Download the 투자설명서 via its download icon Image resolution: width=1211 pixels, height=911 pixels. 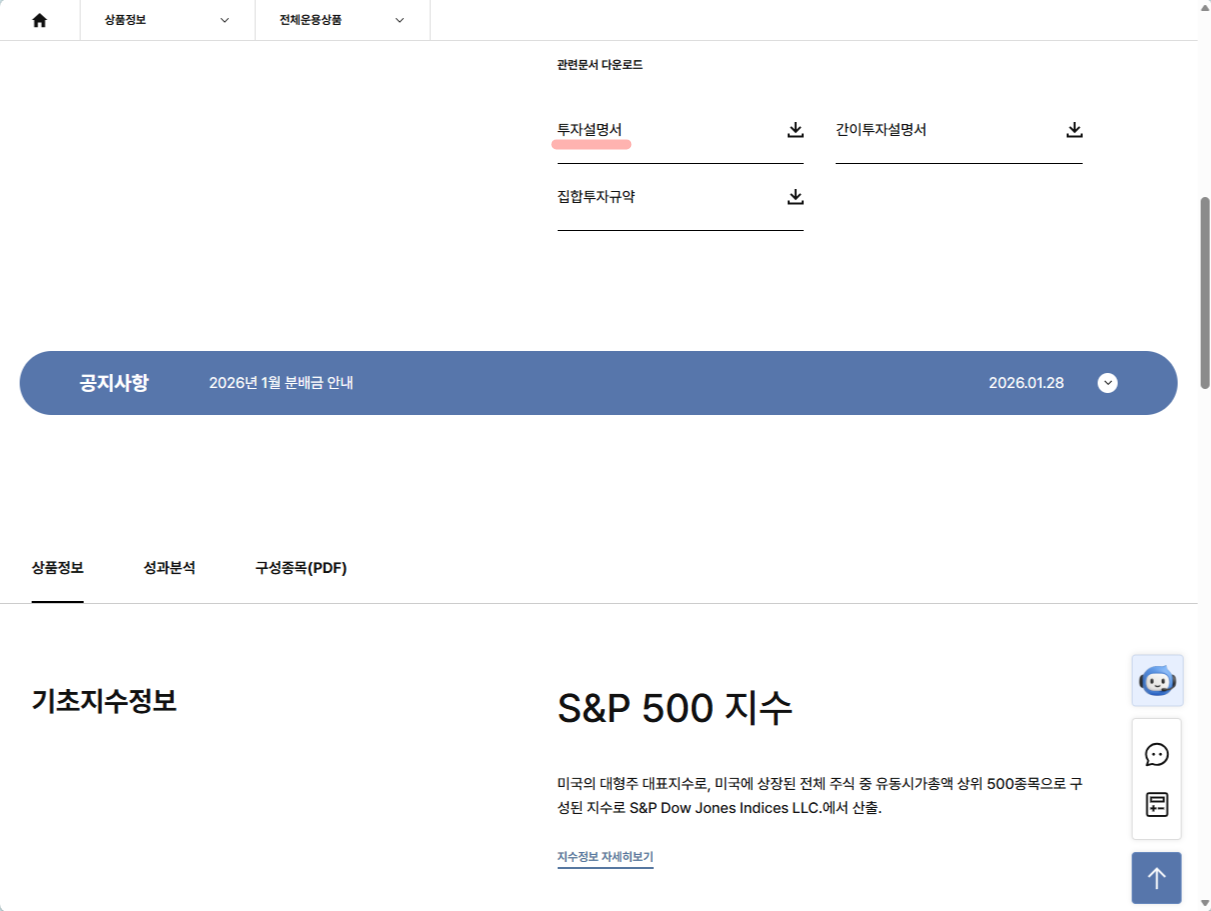pos(795,130)
